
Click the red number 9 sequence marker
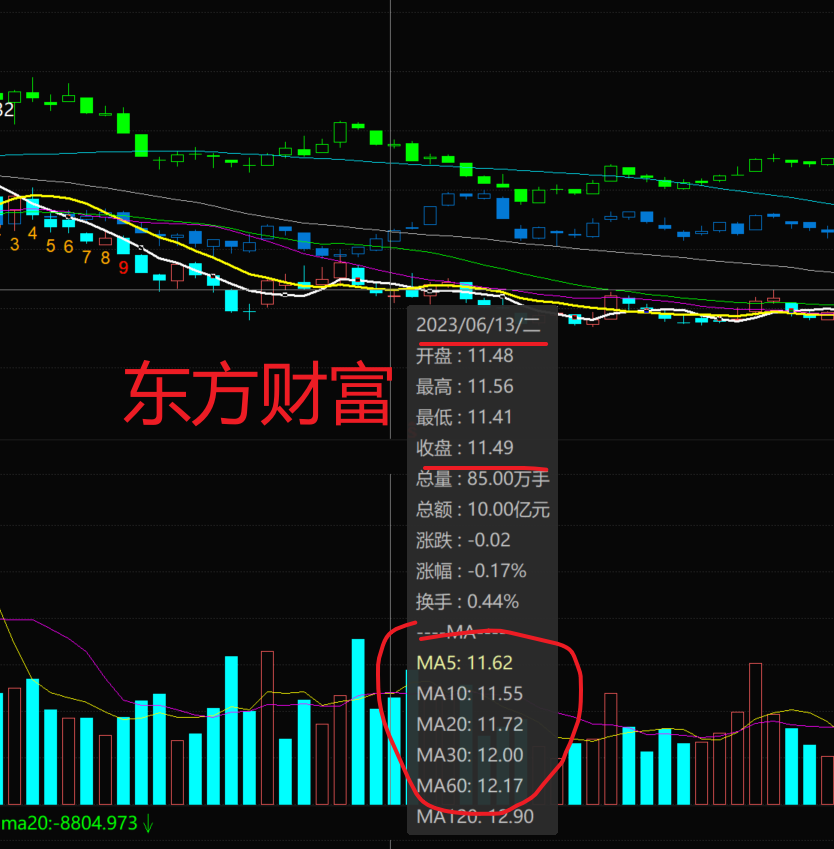click(x=123, y=267)
